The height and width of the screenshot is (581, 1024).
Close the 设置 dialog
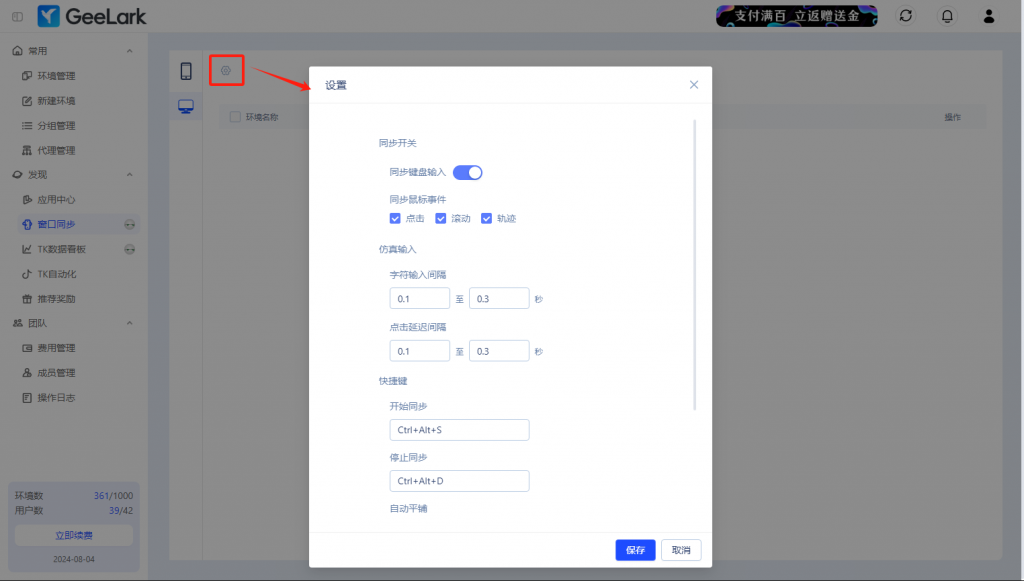(x=694, y=85)
